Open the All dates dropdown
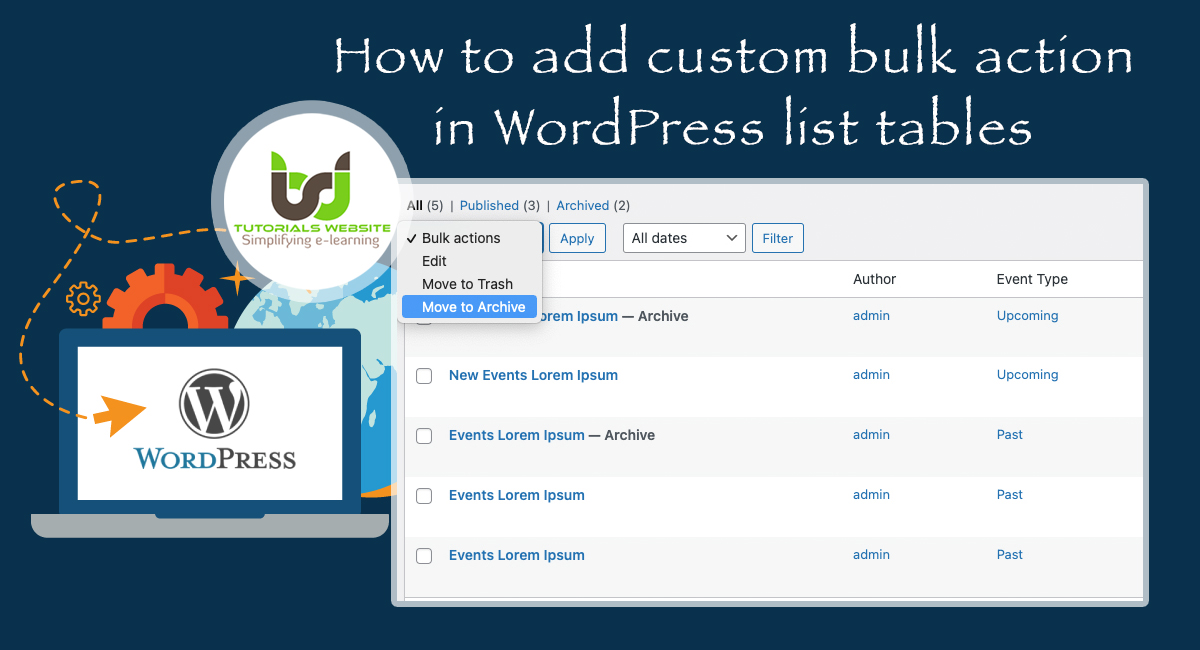1200x650 pixels. click(x=684, y=238)
